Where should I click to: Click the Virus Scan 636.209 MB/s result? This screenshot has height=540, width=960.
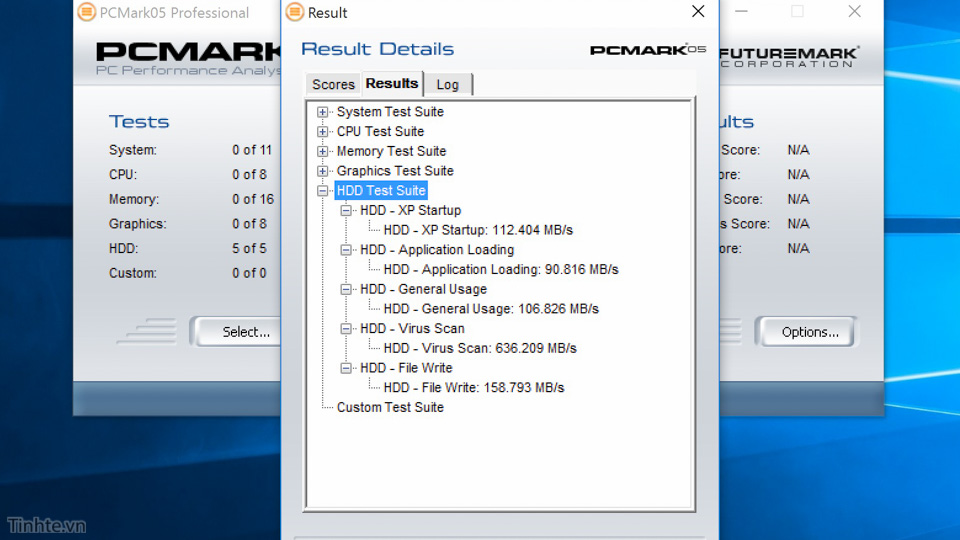click(480, 348)
